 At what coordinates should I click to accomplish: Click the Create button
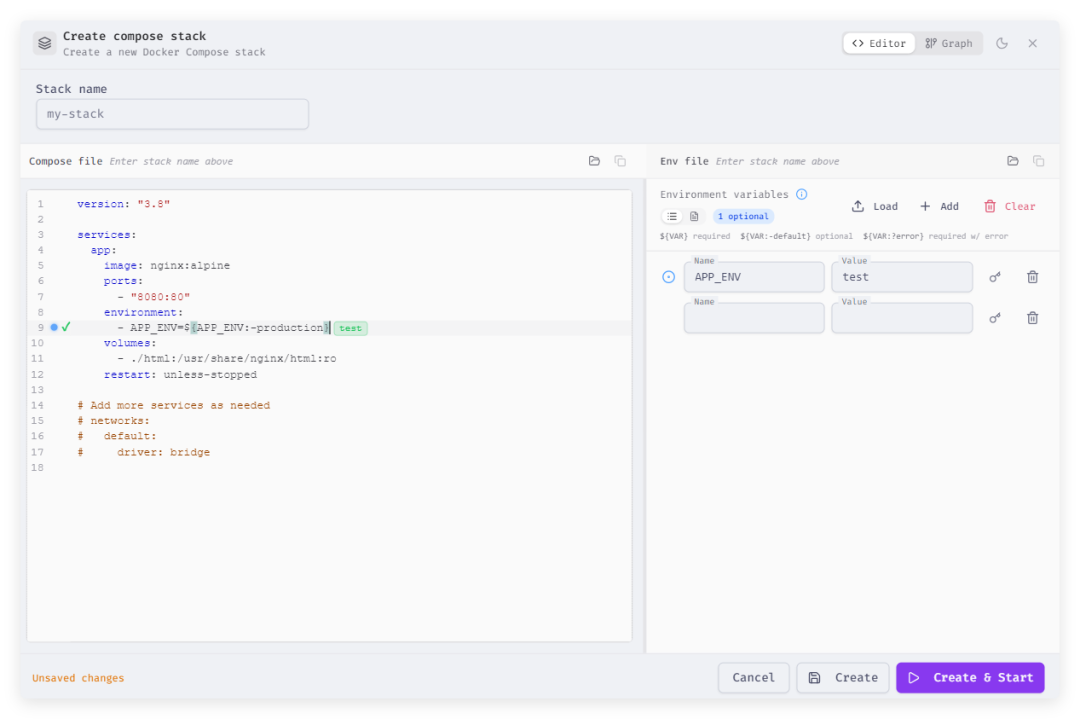click(x=843, y=678)
